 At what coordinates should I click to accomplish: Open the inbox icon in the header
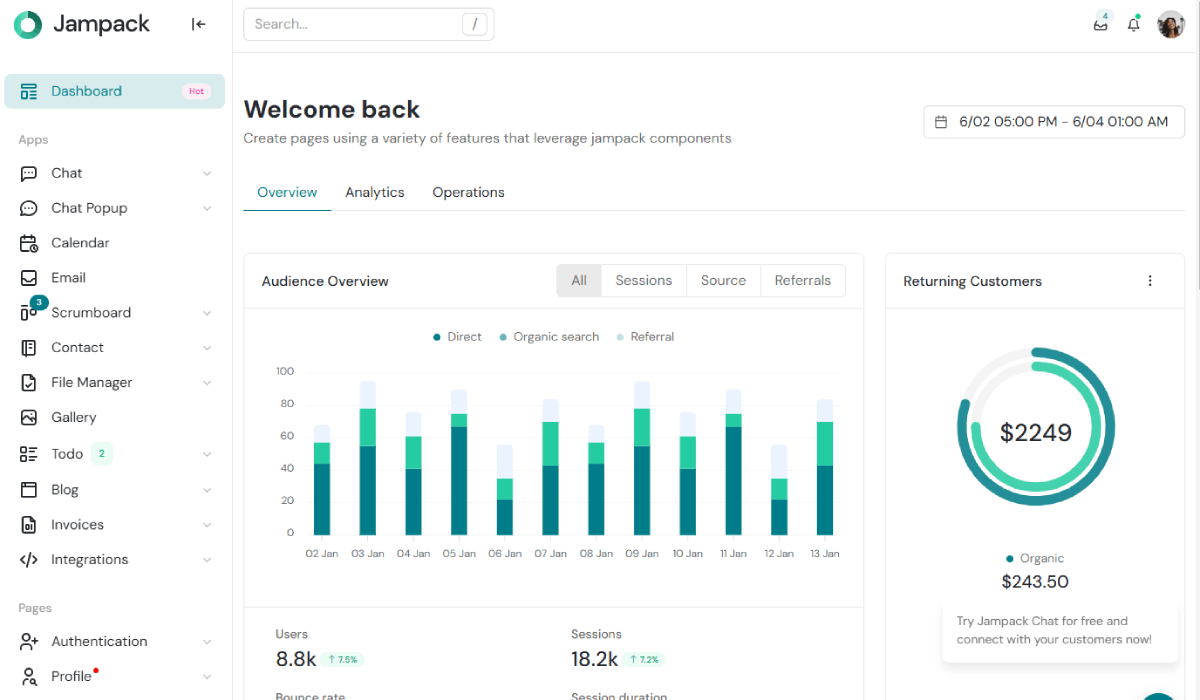(1101, 25)
